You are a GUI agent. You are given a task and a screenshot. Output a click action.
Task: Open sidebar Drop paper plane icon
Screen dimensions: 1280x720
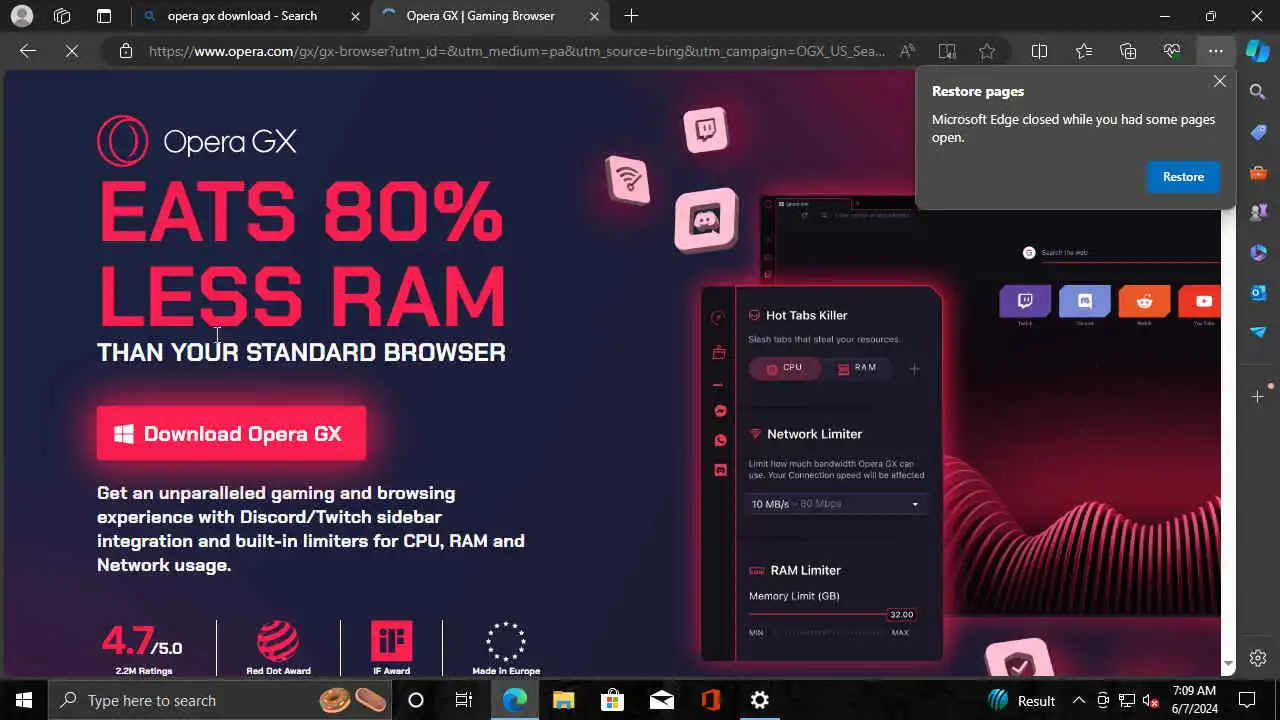[x=1258, y=332]
